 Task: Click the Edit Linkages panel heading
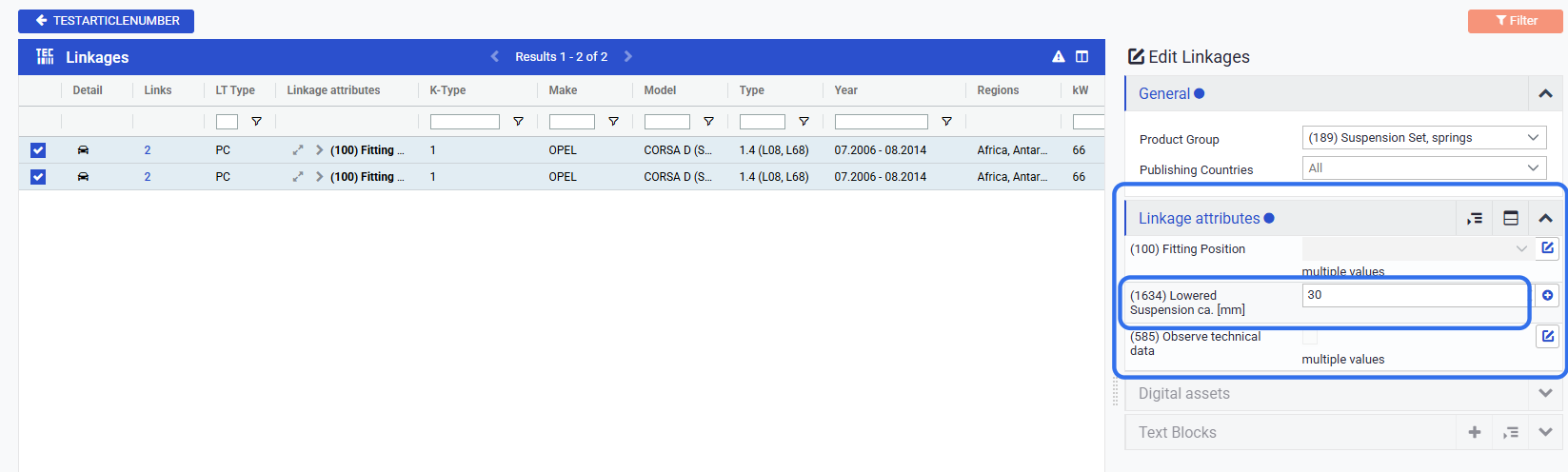pos(1189,57)
